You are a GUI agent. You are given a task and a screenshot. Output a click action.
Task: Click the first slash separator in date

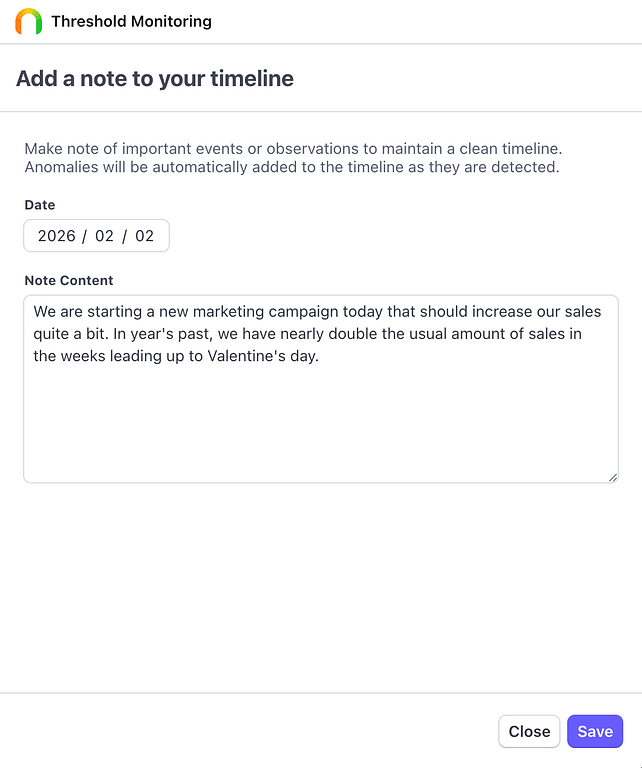(x=85, y=236)
